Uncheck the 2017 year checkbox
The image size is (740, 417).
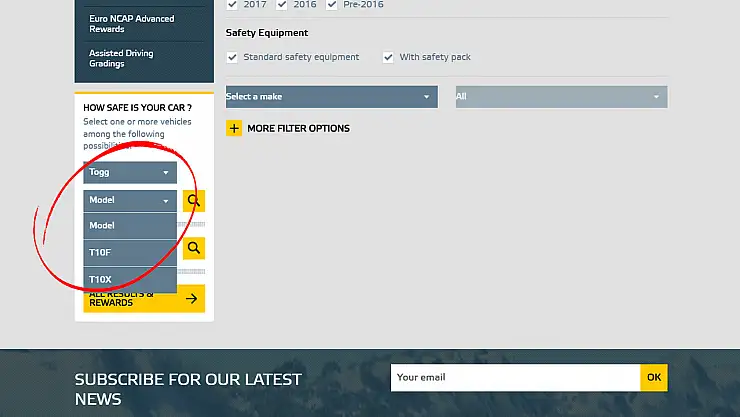(x=233, y=5)
